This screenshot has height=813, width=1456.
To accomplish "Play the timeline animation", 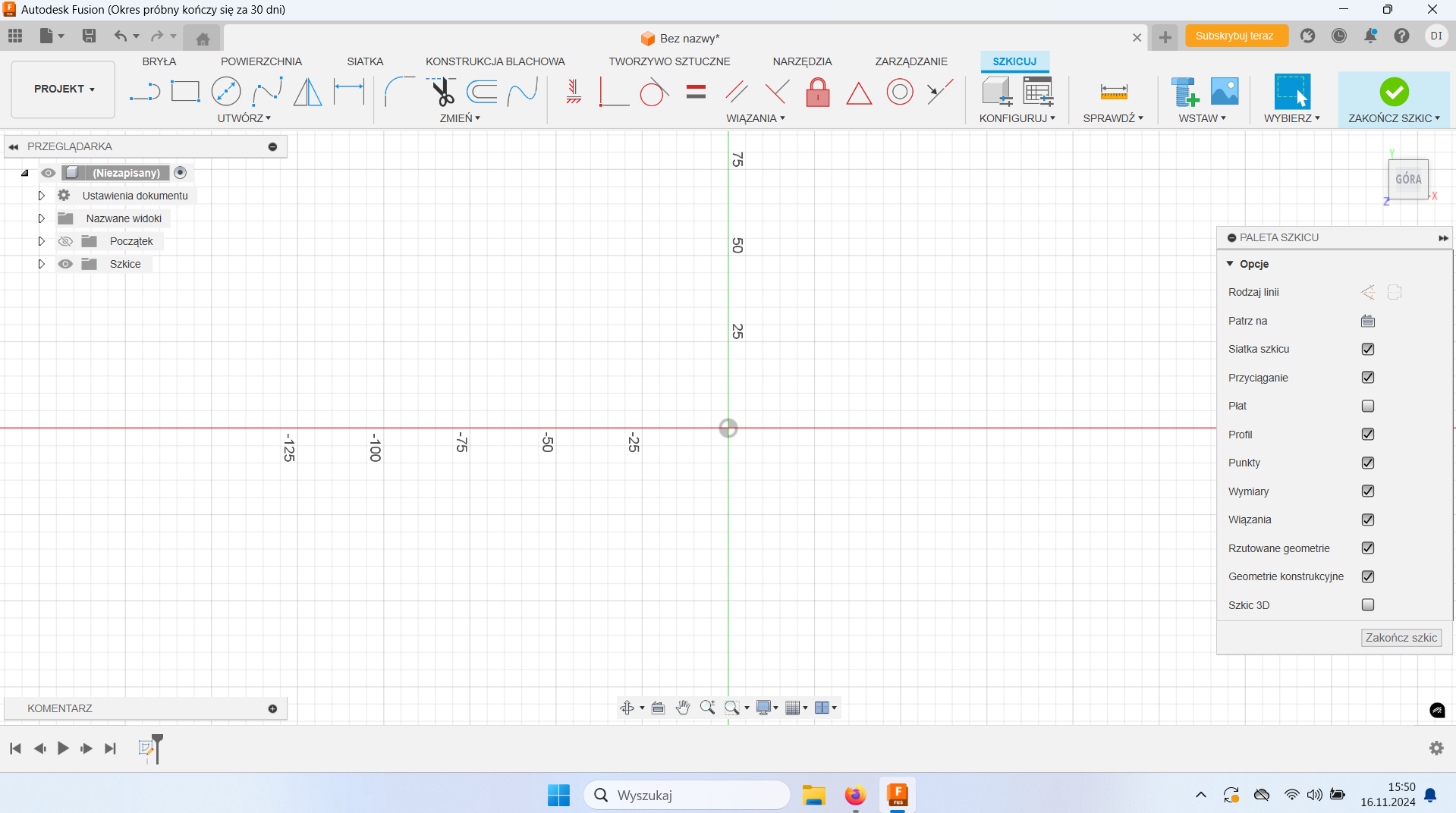I will (63, 749).
